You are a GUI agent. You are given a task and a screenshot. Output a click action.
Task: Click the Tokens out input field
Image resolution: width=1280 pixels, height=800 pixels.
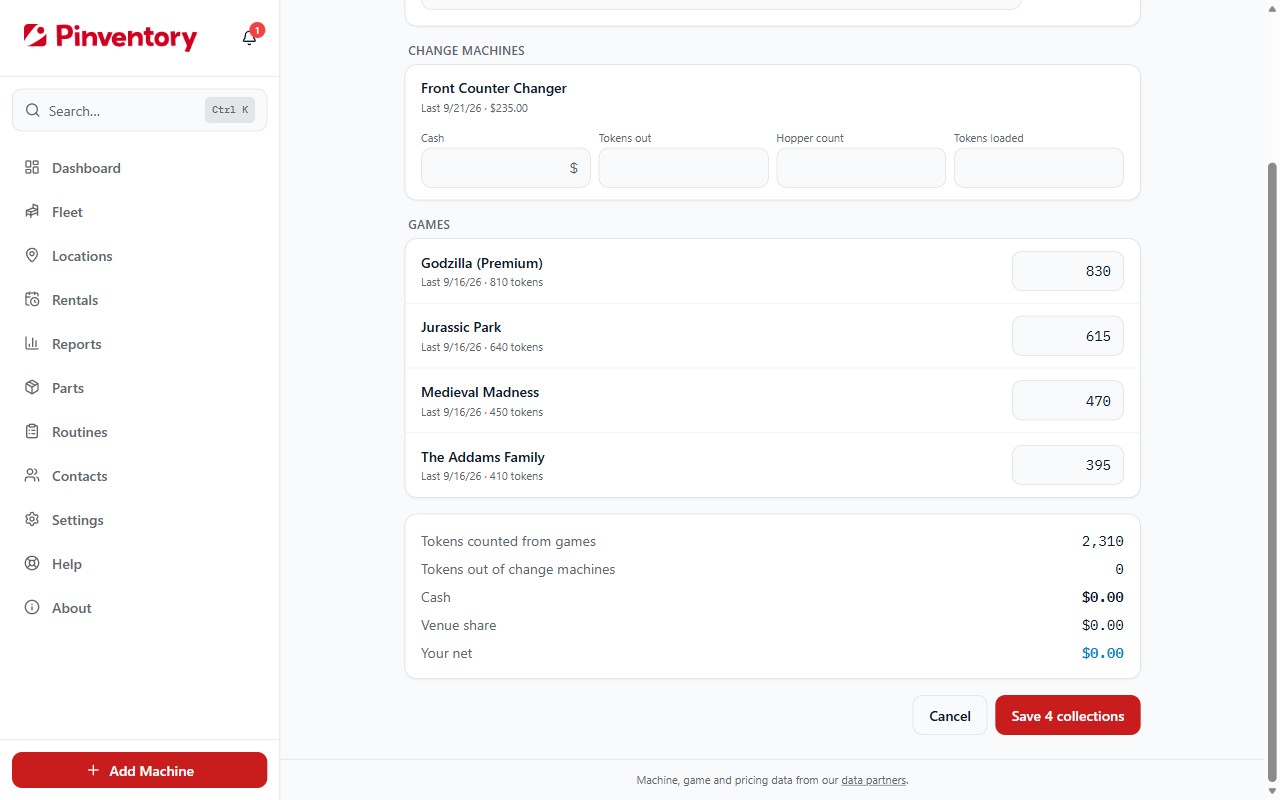tap(684, 168)
